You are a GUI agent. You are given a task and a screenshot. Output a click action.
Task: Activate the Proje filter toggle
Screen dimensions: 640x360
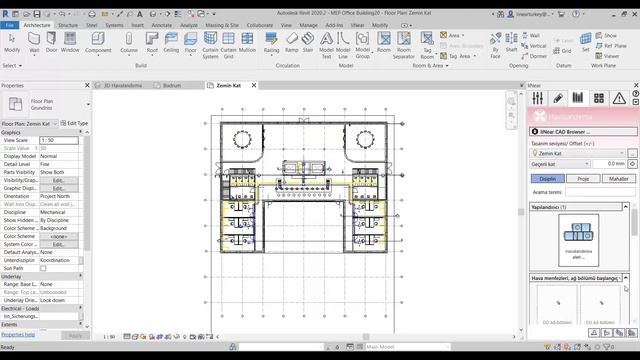(583, 179)
